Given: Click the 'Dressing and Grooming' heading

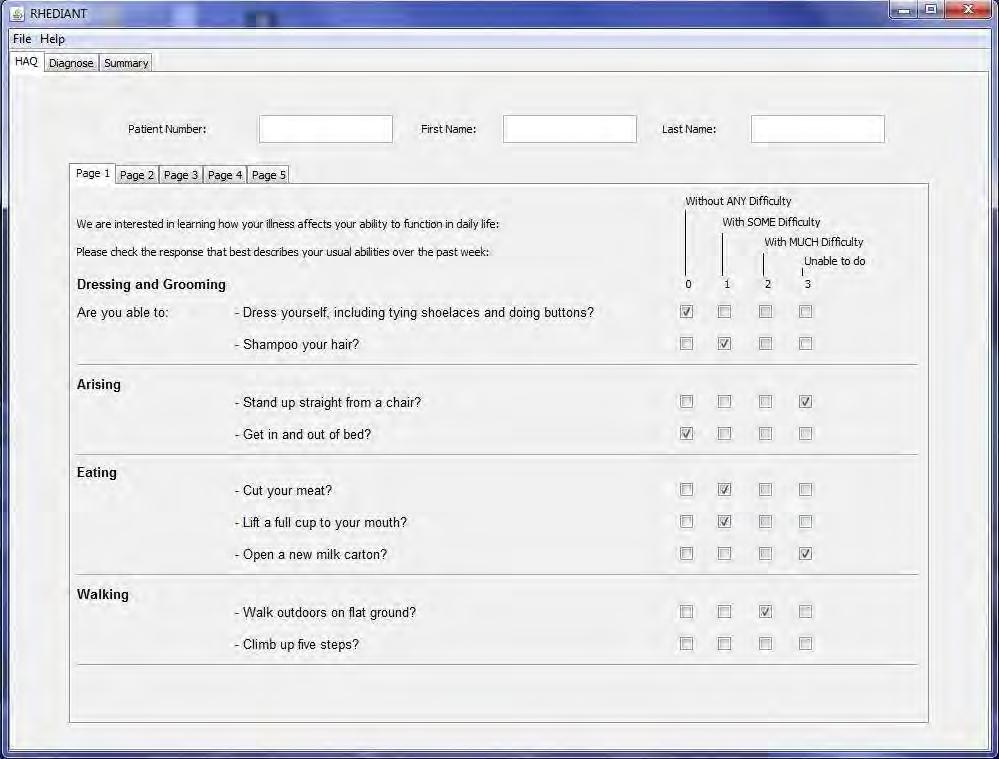Looking at the screenshot, I should click(151, 284).
